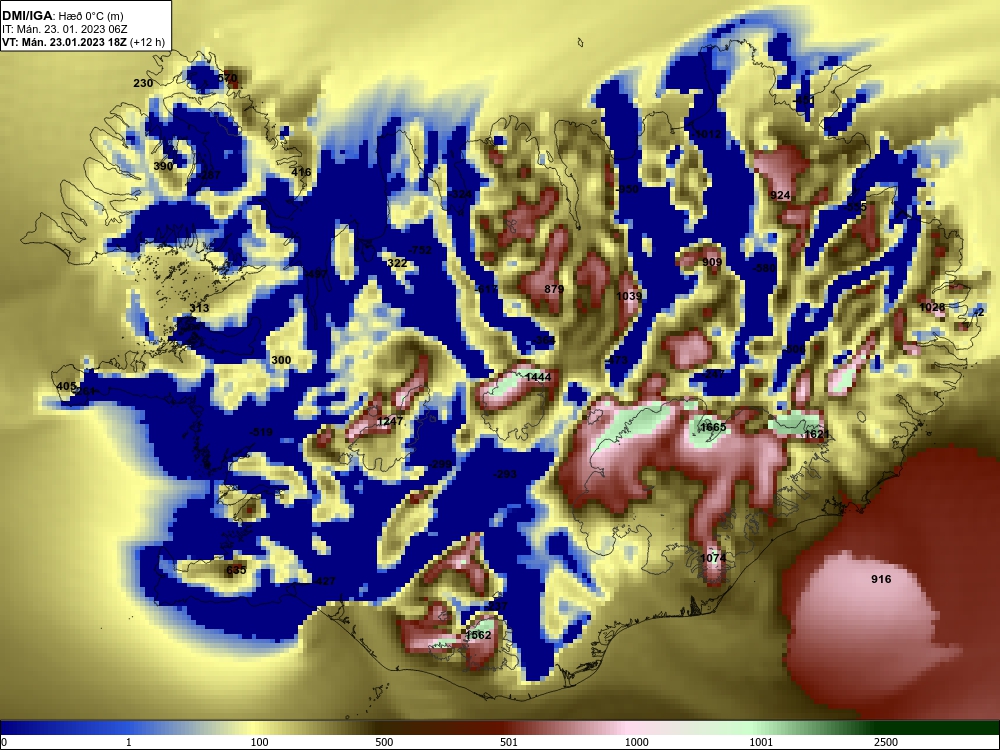The width and height of the screenshot is (1000, 750).
Task: Select the map value 390
Action: coord(163,166)
